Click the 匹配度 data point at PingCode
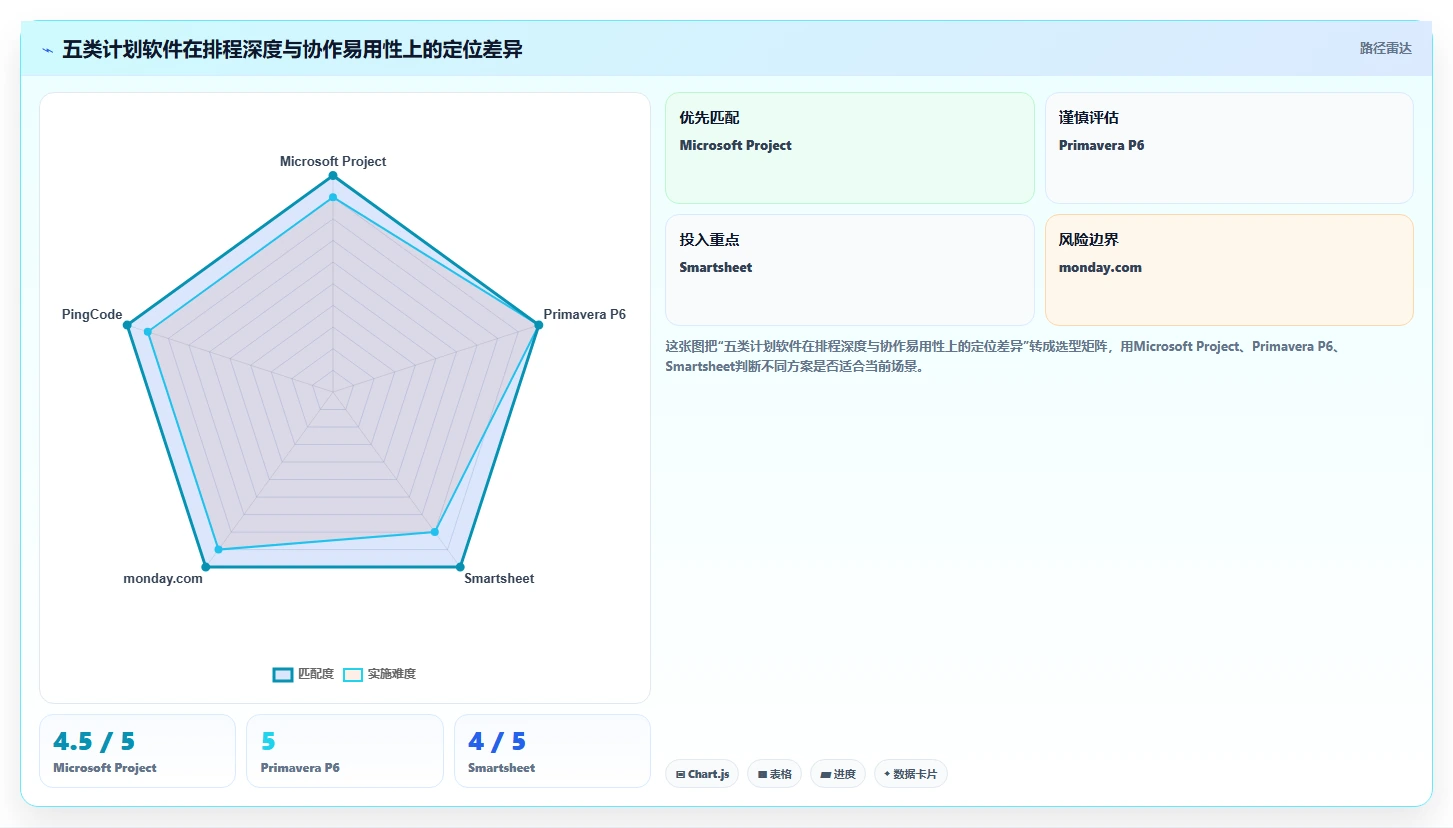 [x=127, y=325]
